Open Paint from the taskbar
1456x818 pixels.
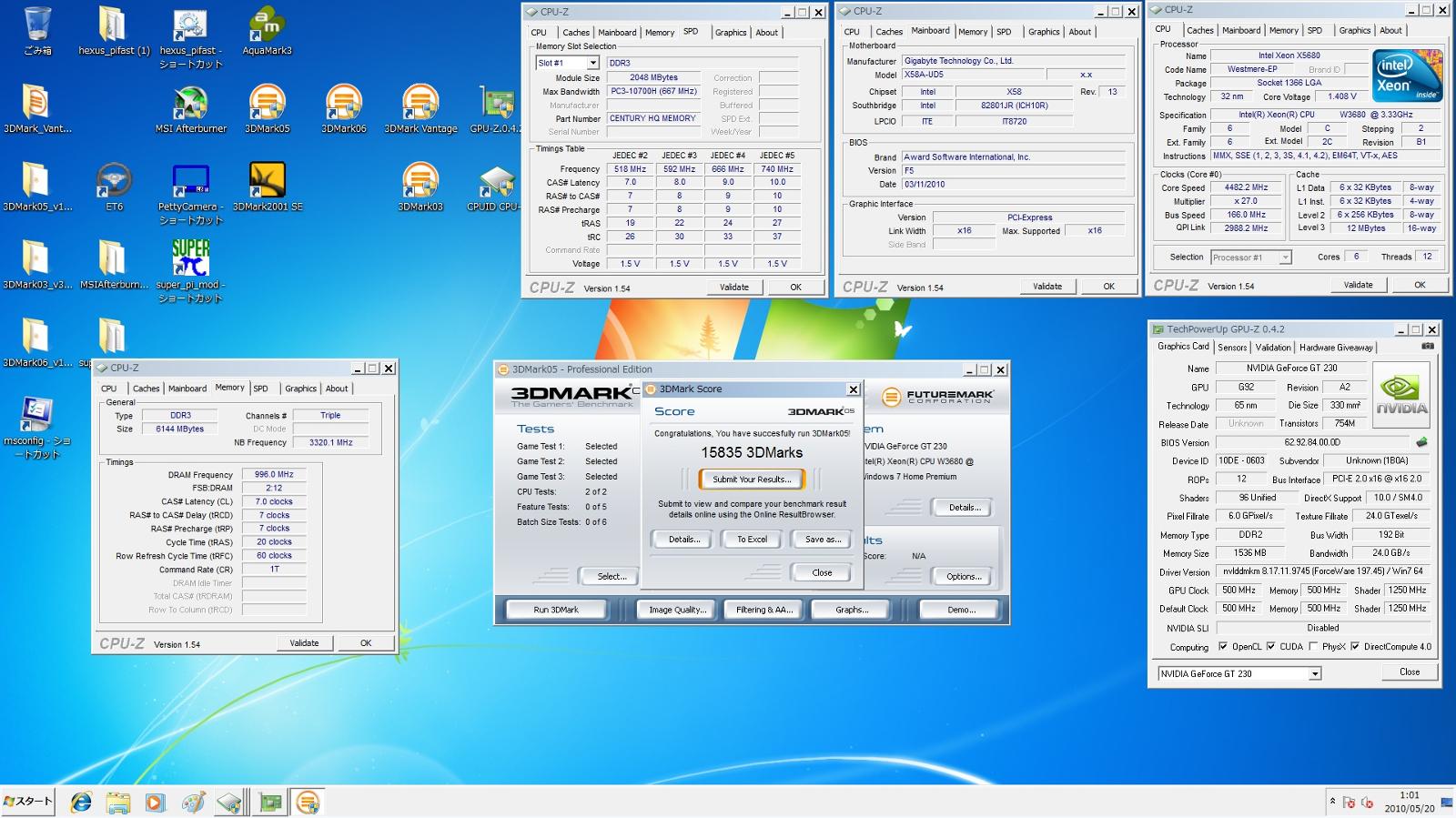(192, 802)
